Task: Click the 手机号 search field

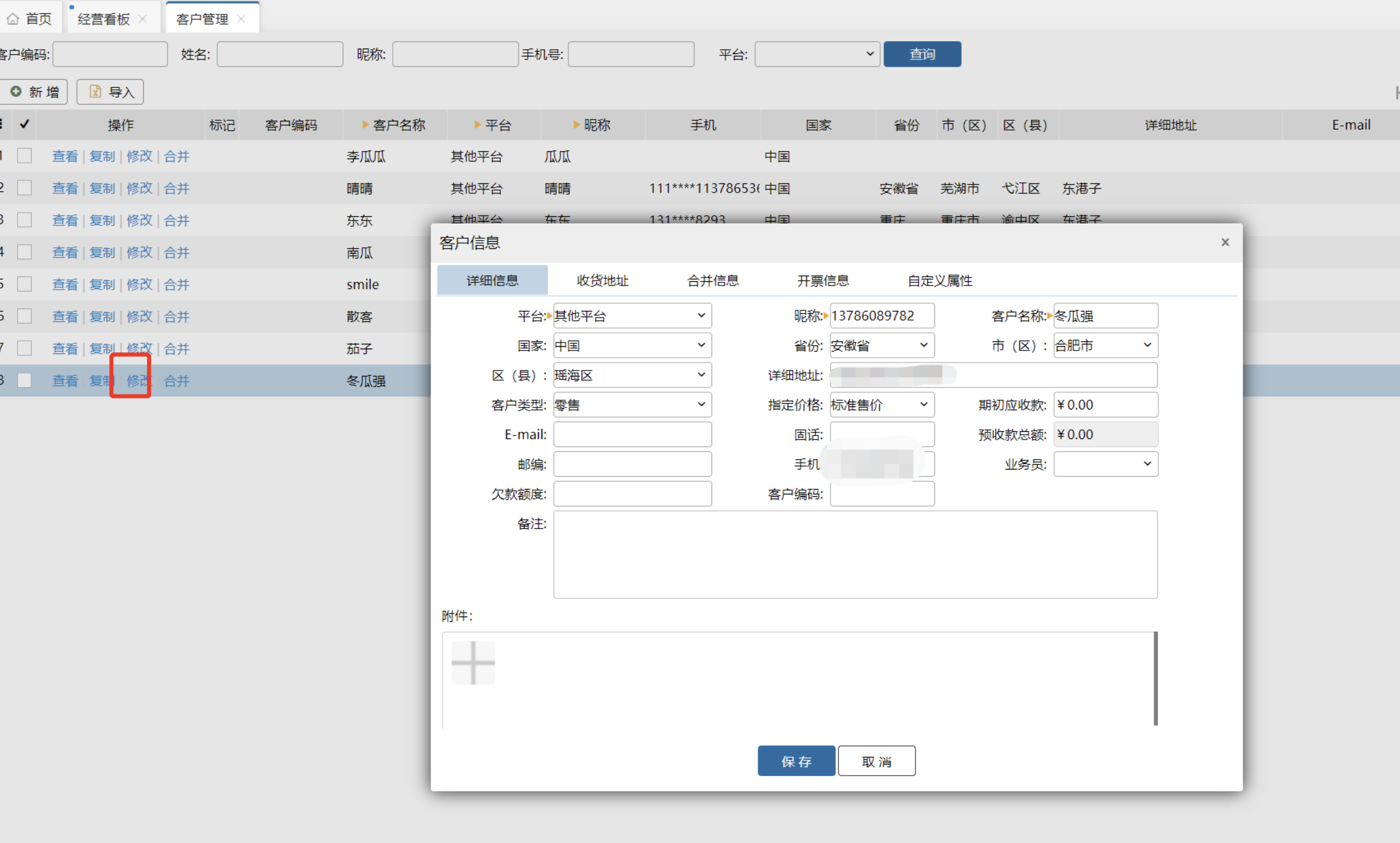Action: [631, 54]
